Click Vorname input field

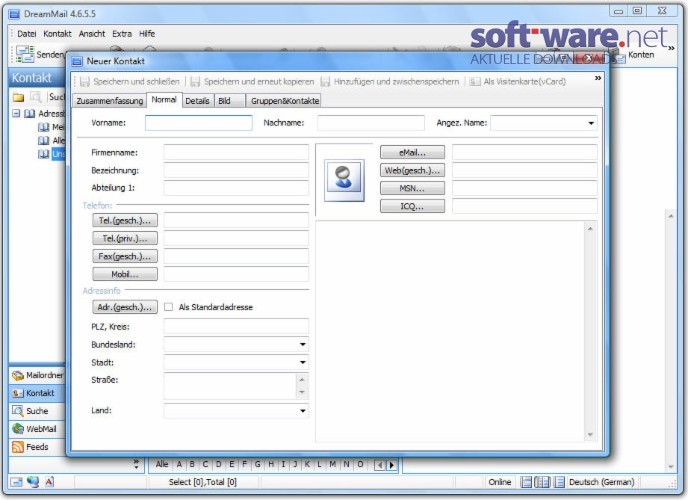pyautogui.click(x=199, y=123)
